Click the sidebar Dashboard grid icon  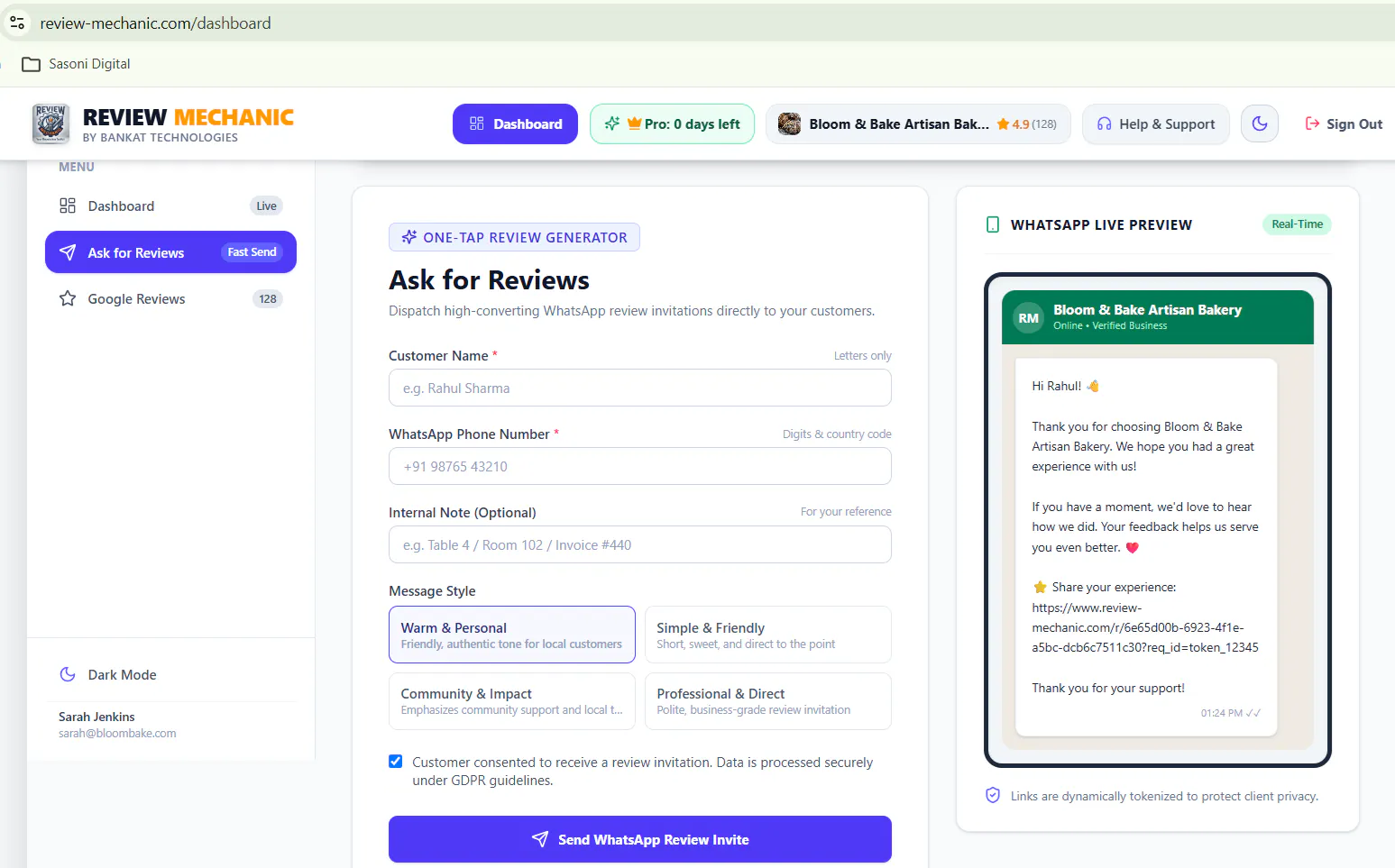(68, 206)
